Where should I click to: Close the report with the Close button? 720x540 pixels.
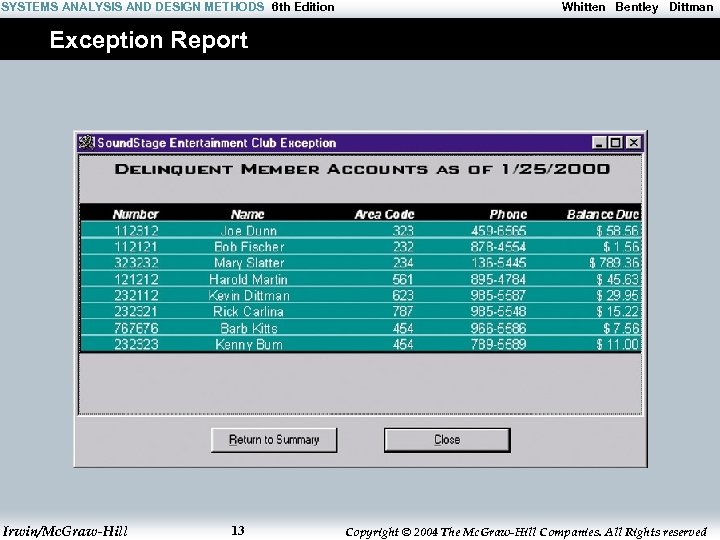pyautogui.click(x=447, y=440)
